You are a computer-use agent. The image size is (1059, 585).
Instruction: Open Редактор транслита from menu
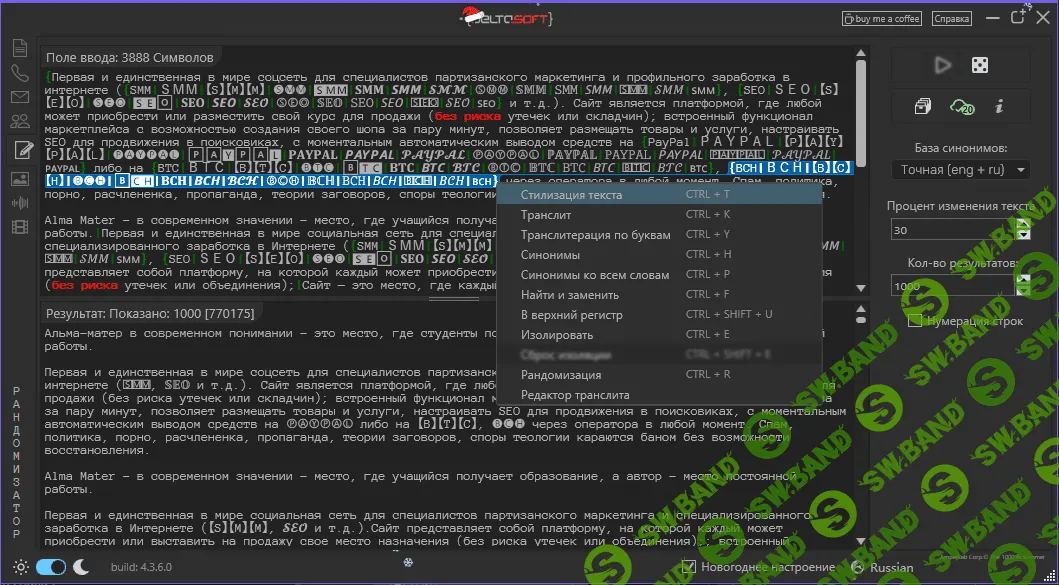pos(659,395)
